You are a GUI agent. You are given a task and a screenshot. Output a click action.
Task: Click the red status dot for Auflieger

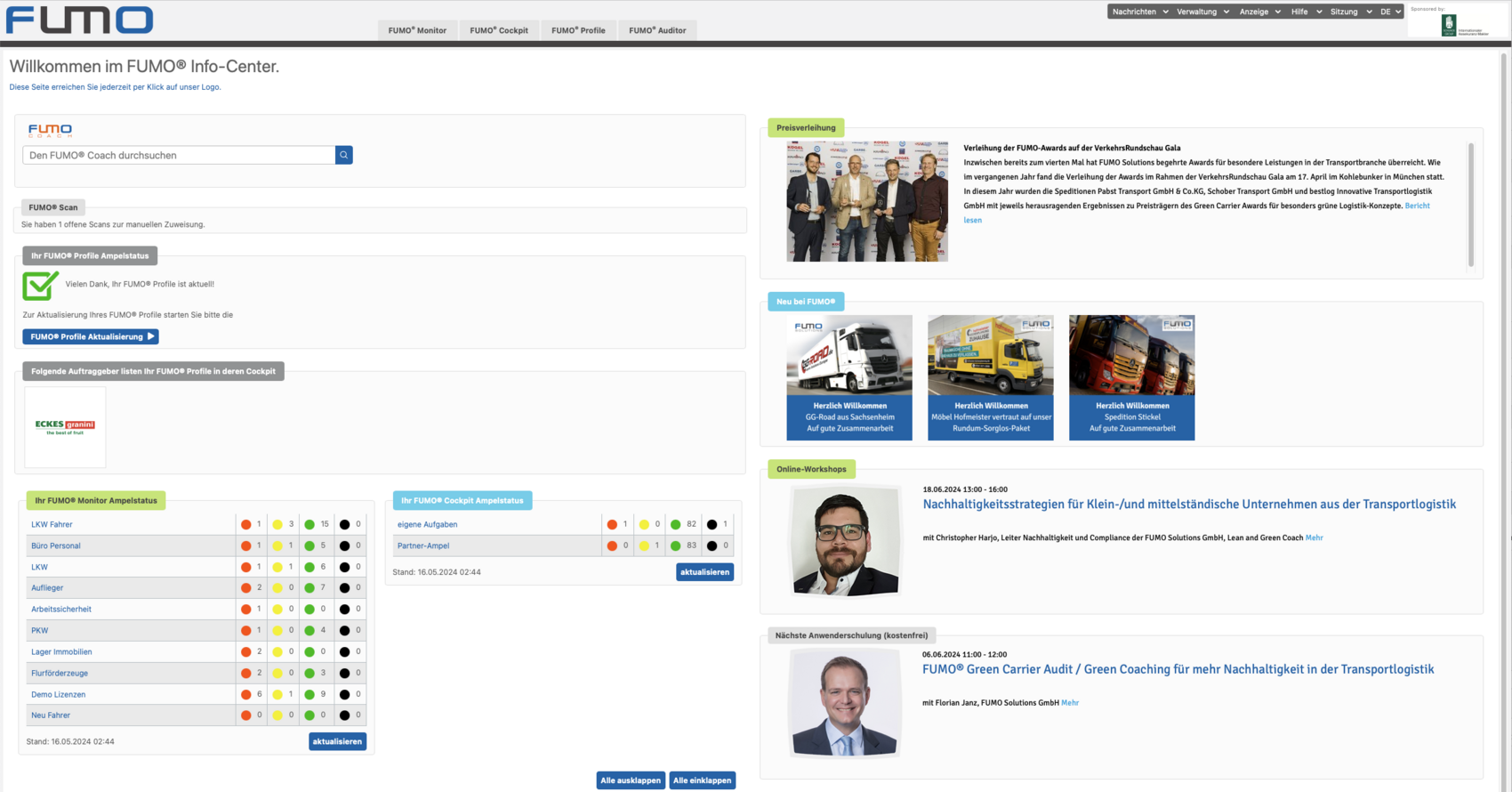tap(246, 588)
